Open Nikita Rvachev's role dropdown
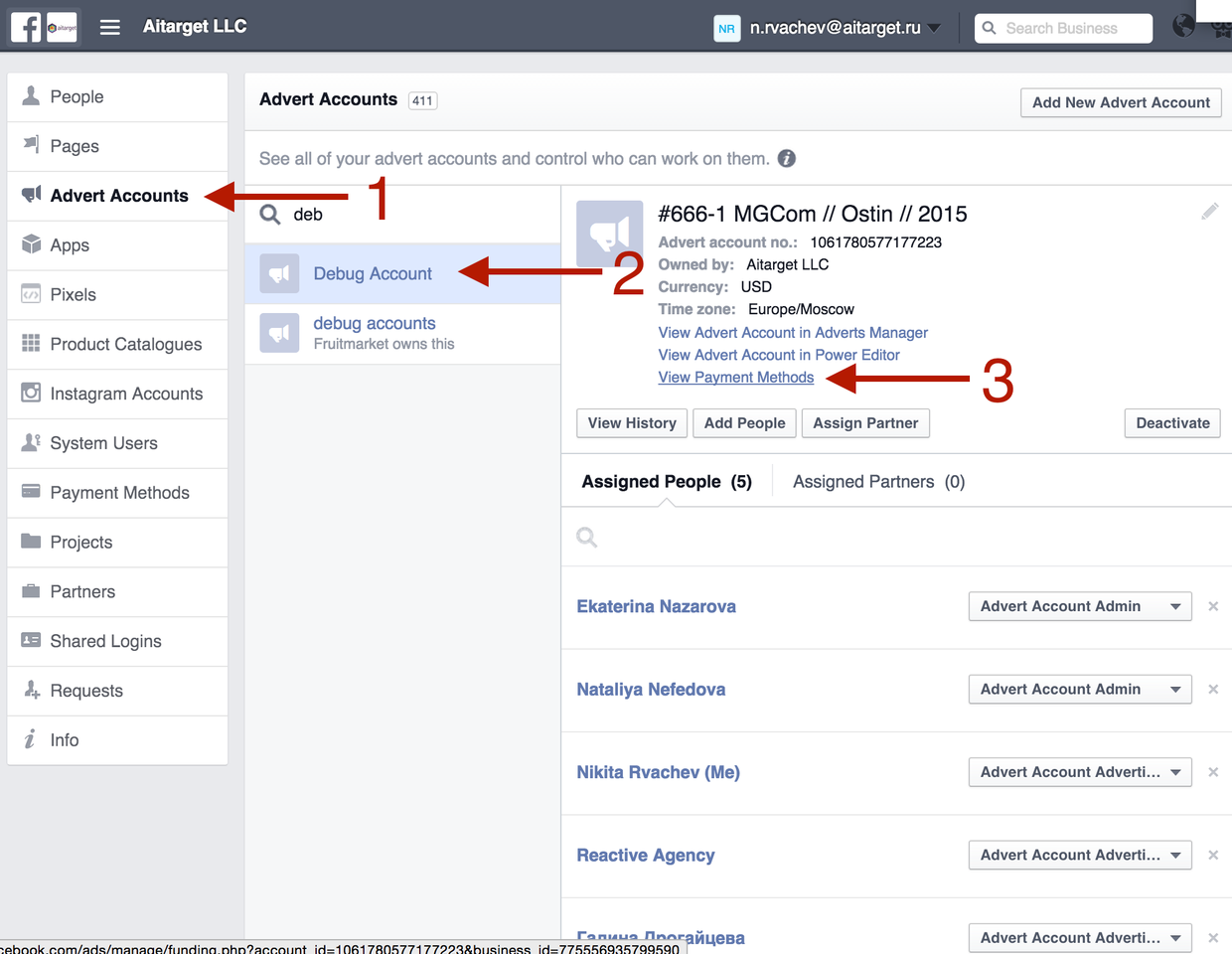Screen dimensions: 1232x954 click(1080, 772)
